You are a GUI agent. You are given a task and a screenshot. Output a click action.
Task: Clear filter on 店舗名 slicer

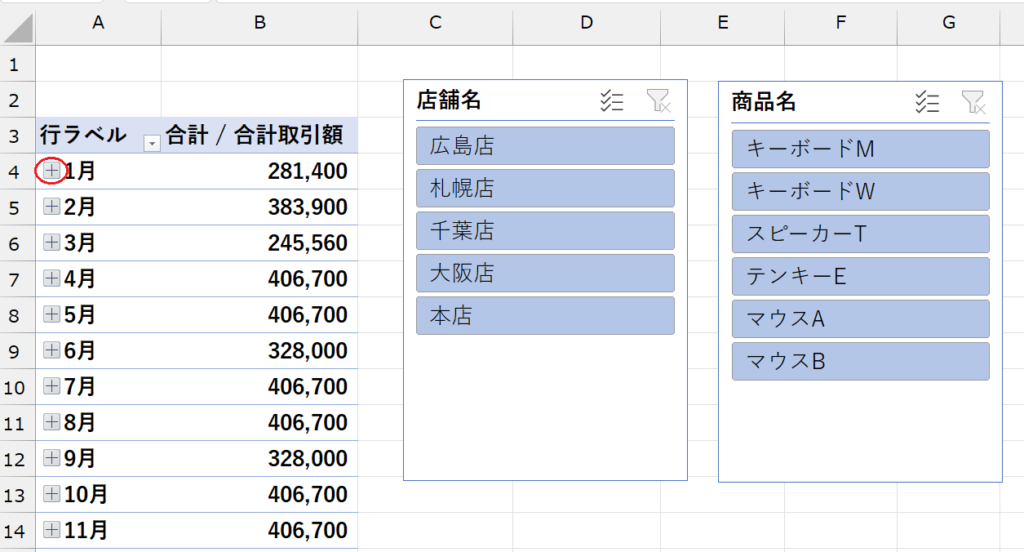click(x=658, y=100)
